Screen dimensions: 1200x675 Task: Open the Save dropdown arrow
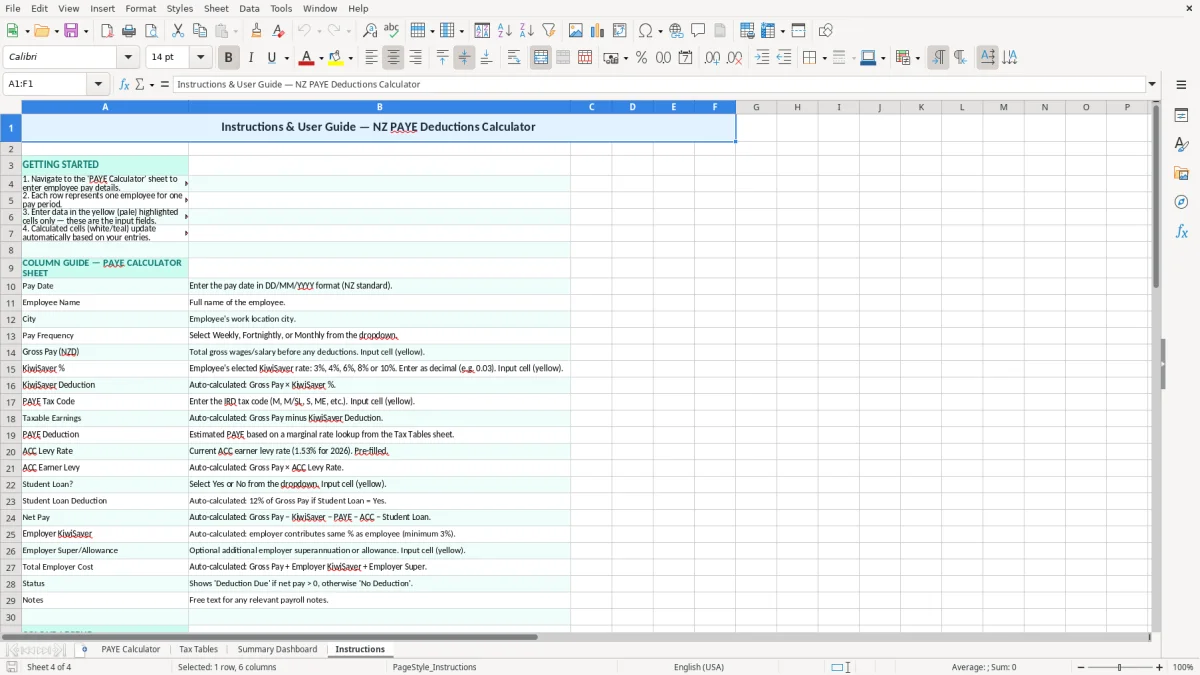tap(85, 31)
